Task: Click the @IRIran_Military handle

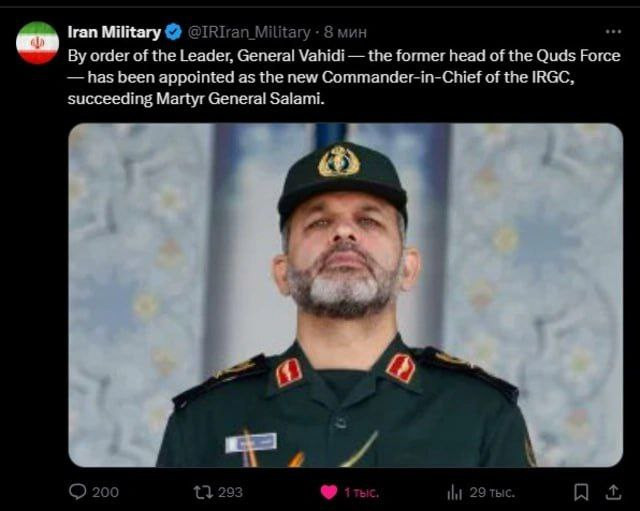Action: pyautogui.click(x=254, y=32)
